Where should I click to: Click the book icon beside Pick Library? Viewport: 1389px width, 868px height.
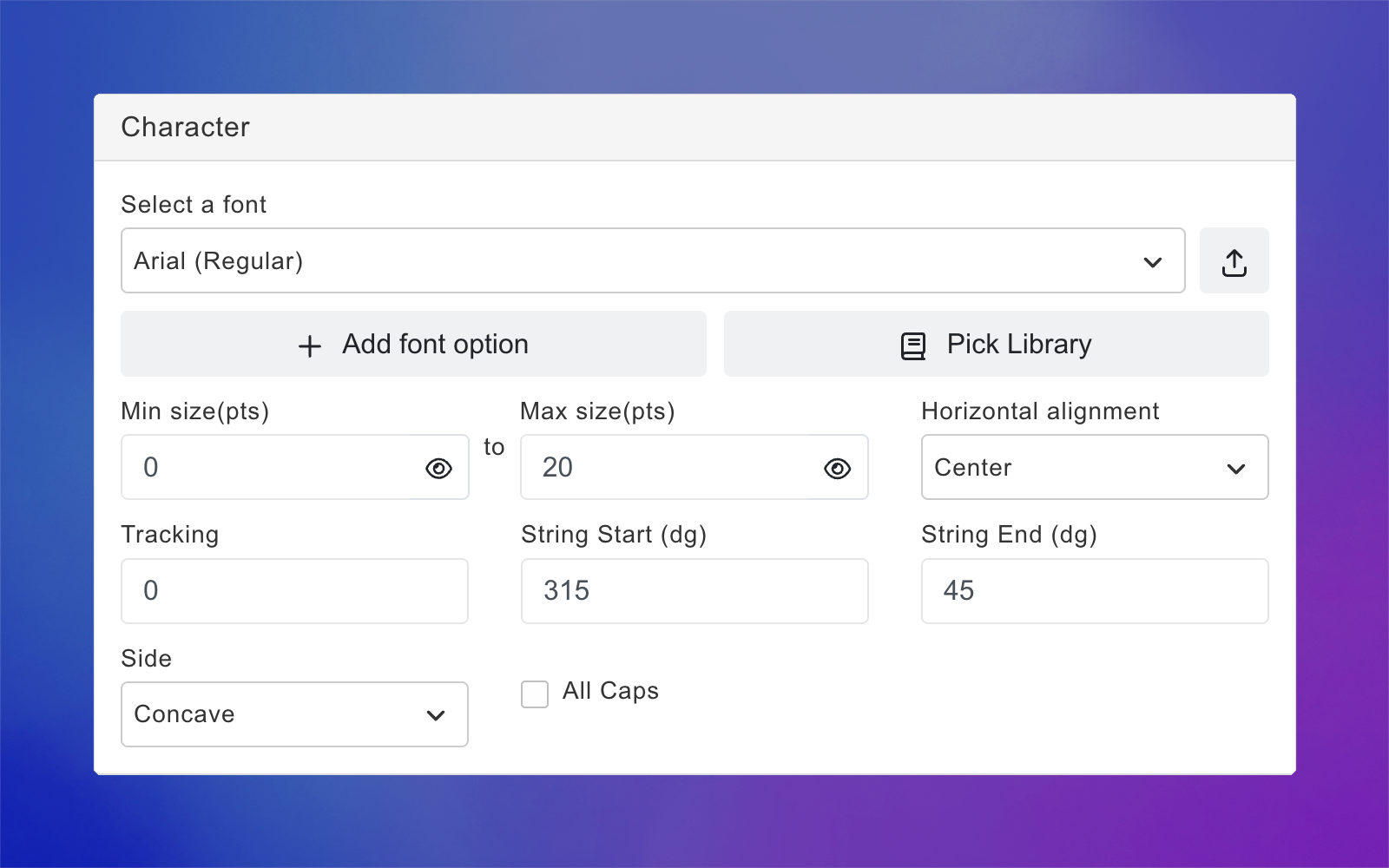913,345
